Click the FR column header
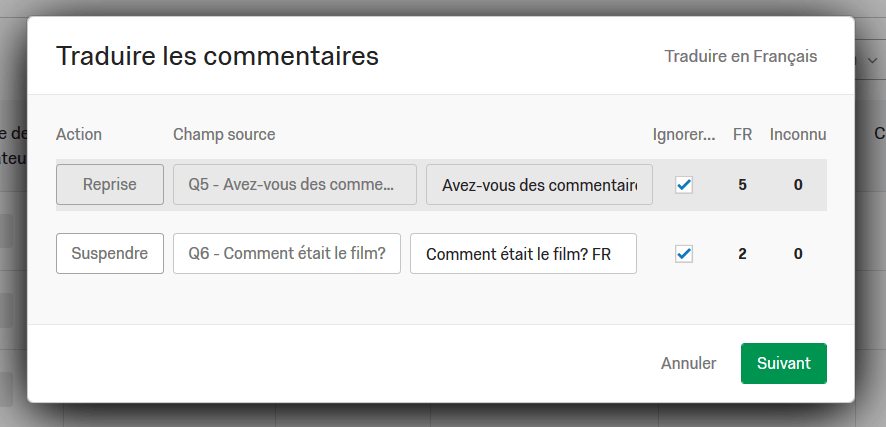Viewport: 886px width, 427px height. click(x=742, y=134)
